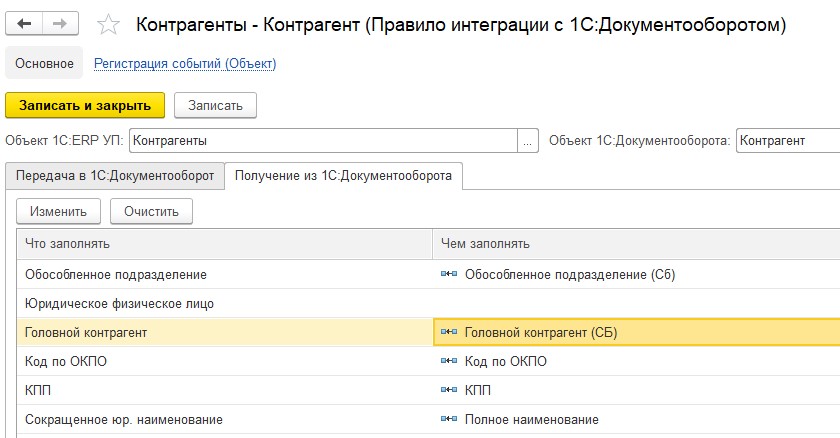Open Регистрация событий (Объект) link
Viewport: 840px width, 438px height.
(185, 63)
